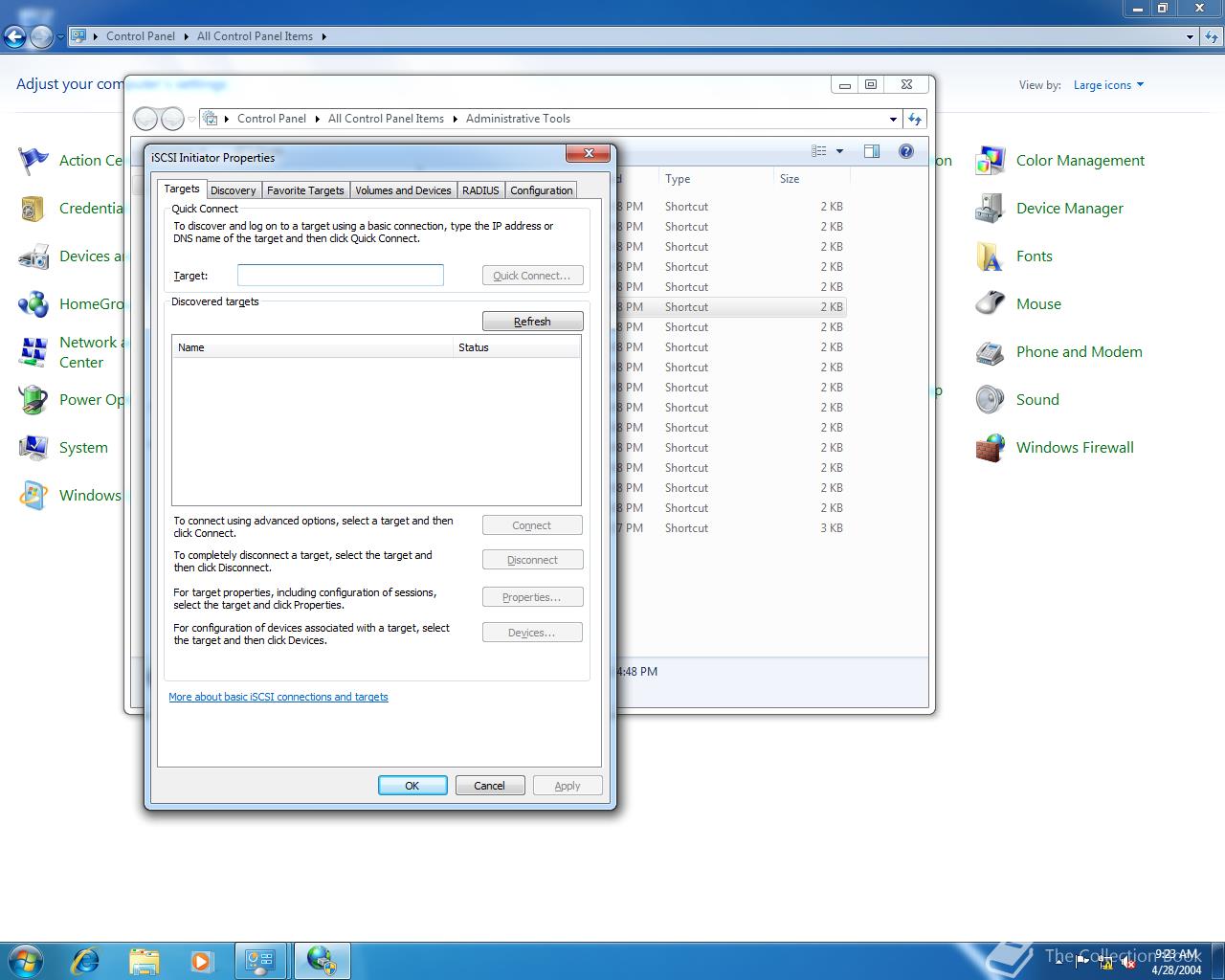Image resolution: width=1225 pixels, height=980 pixels.
Task: Sort discovered targets by Name column
Action: coord(312,347)
